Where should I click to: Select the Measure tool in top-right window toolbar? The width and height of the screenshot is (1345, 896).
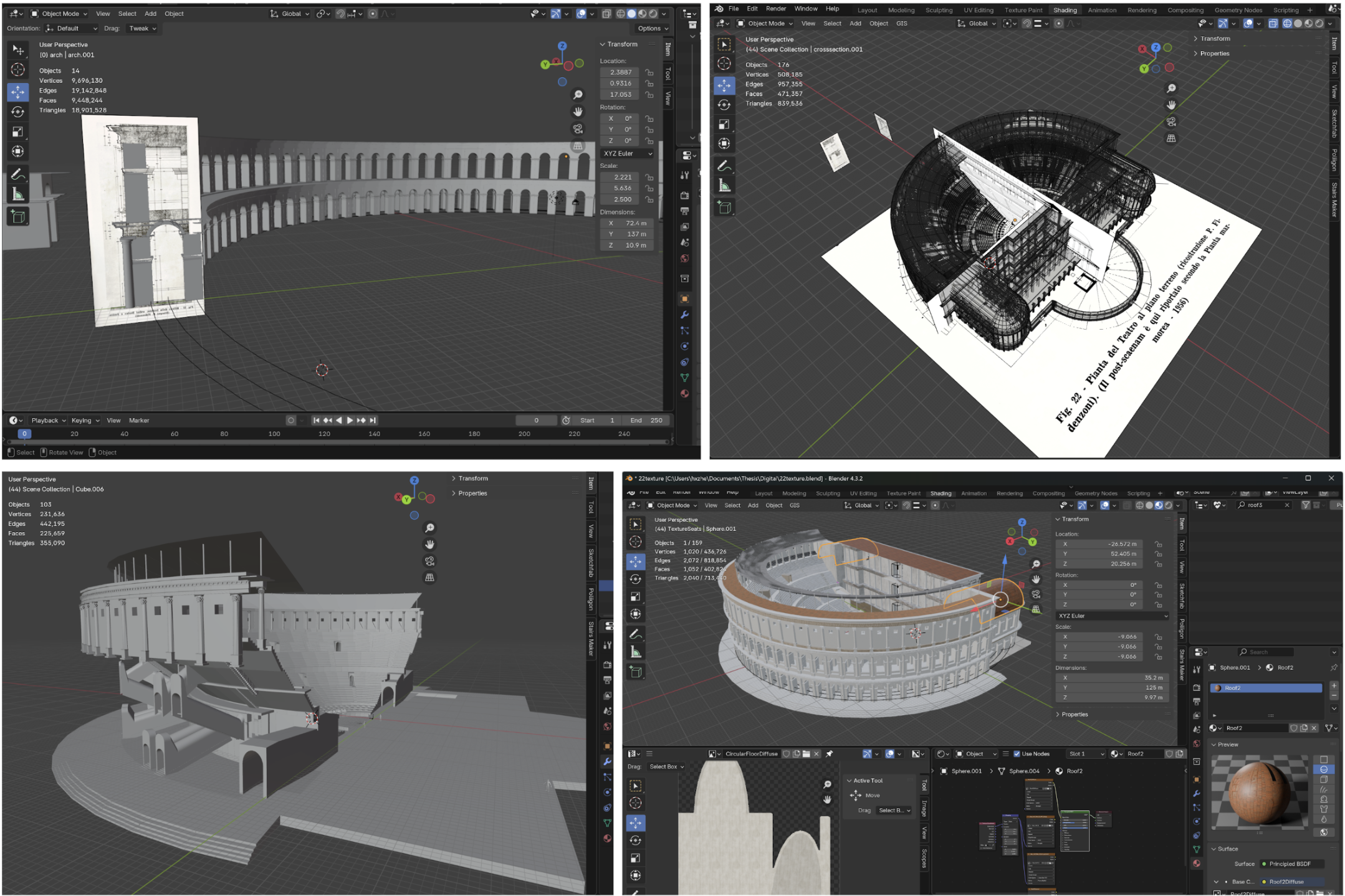pyautogui.click(x=724, y=186)
